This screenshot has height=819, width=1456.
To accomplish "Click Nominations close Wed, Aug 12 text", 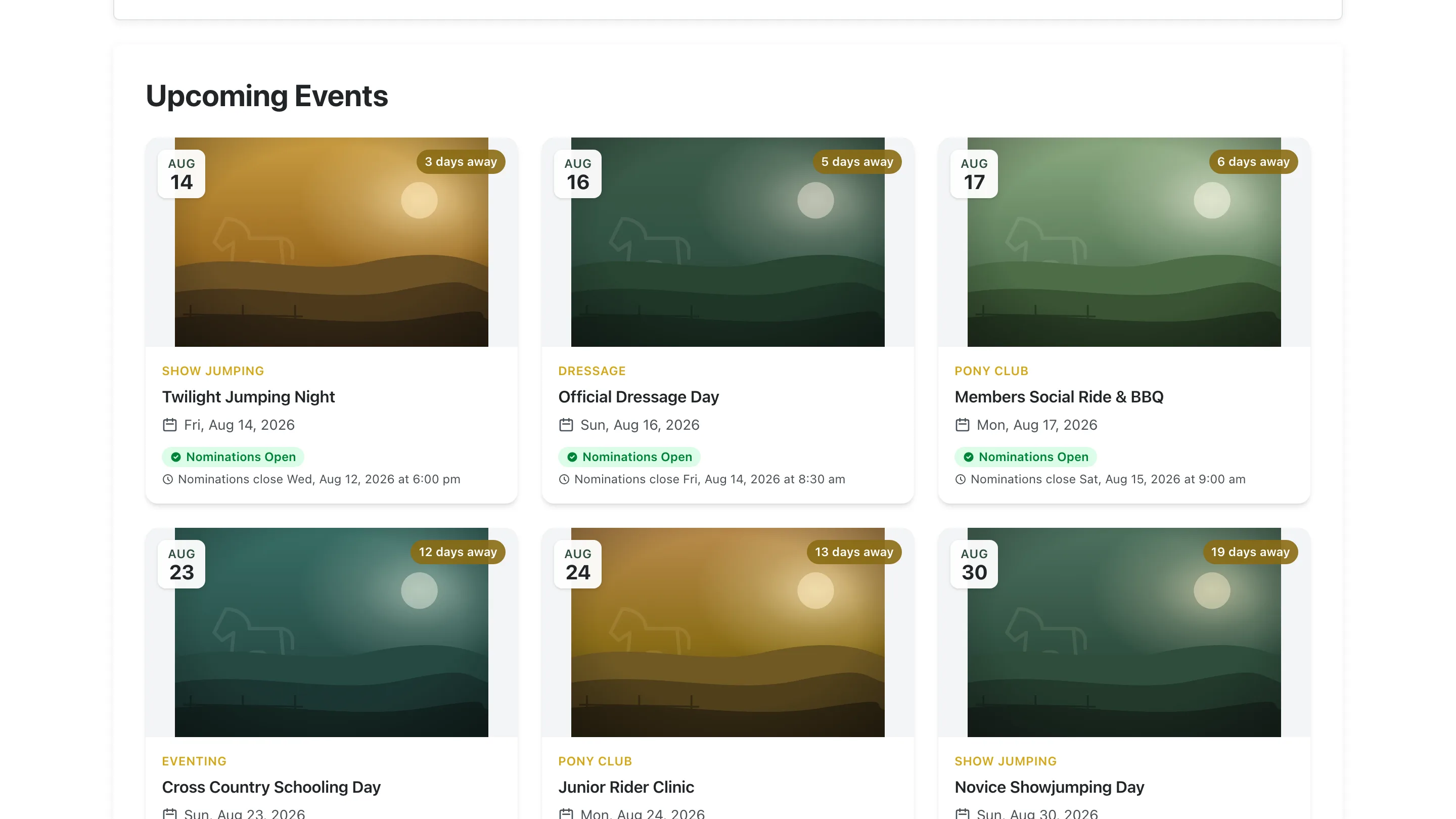I will click(x=319, y=479).
